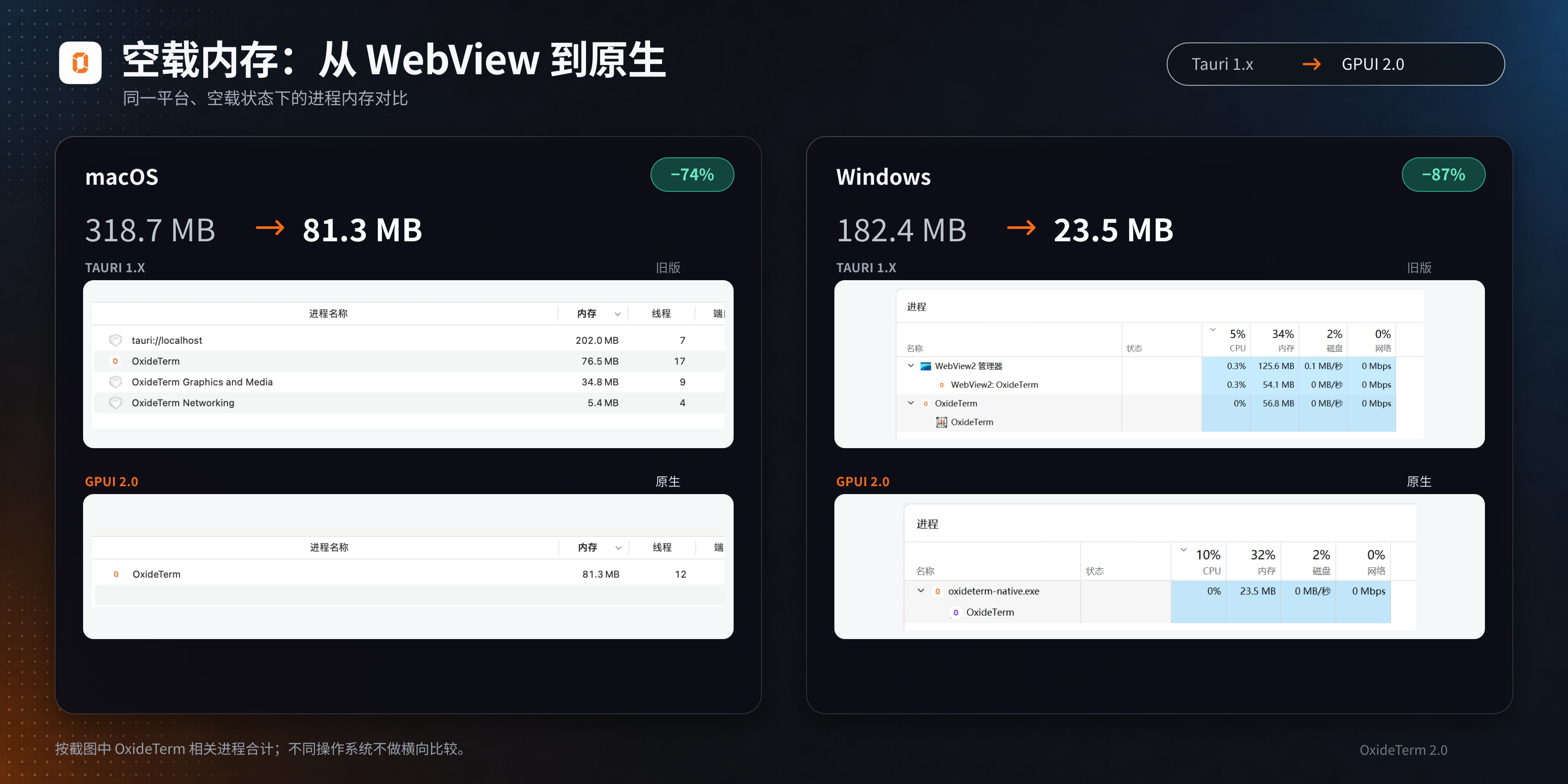The height and width of the screenshot is (784, 1568).
Task: Click the WebView2: OxideTerm child process icon
Action: (x=942, y=384)
